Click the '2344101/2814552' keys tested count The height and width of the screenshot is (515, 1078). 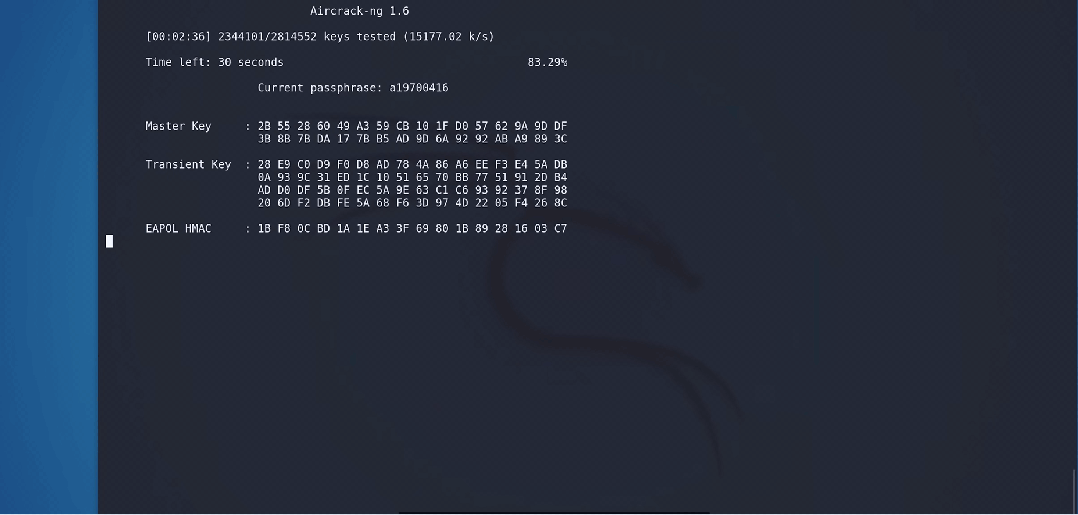point(267,36)
